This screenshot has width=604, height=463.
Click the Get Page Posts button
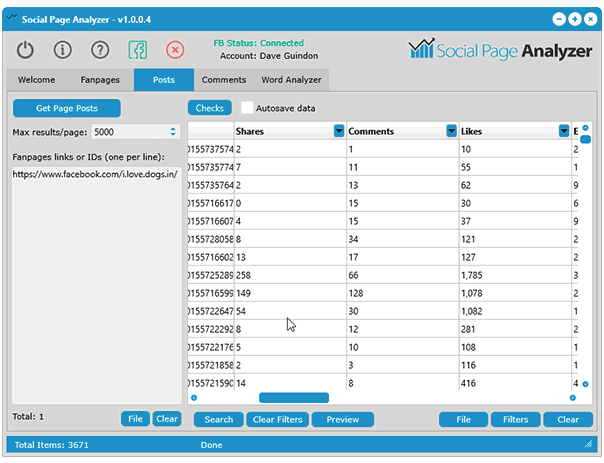tap(67, 108)
